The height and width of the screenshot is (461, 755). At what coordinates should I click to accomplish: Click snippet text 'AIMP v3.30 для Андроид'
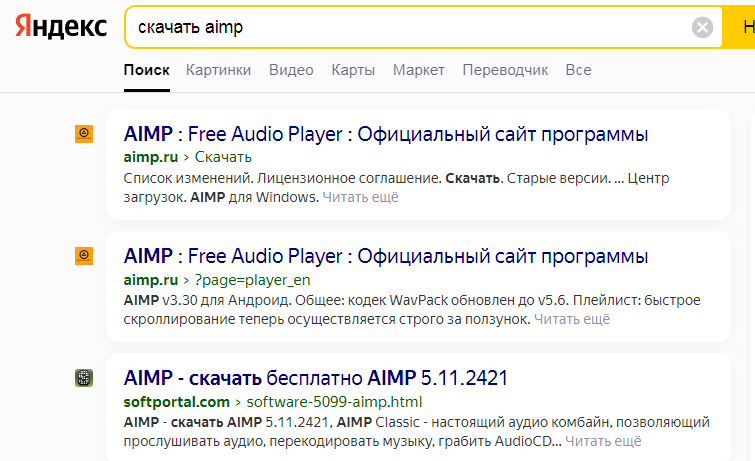(207, 300)
